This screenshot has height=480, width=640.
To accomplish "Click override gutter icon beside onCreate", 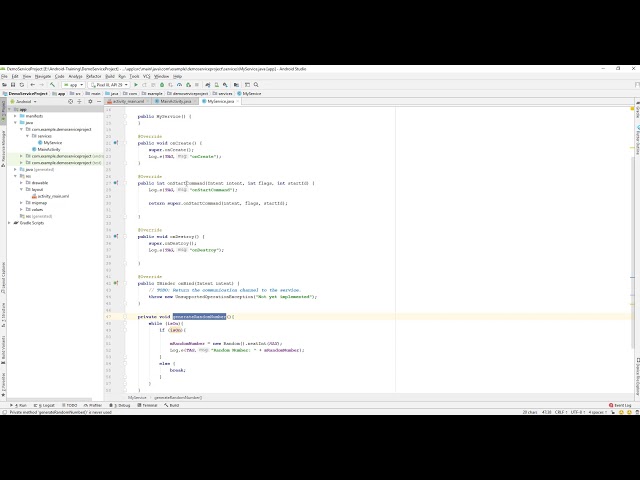I will (116, 143).
